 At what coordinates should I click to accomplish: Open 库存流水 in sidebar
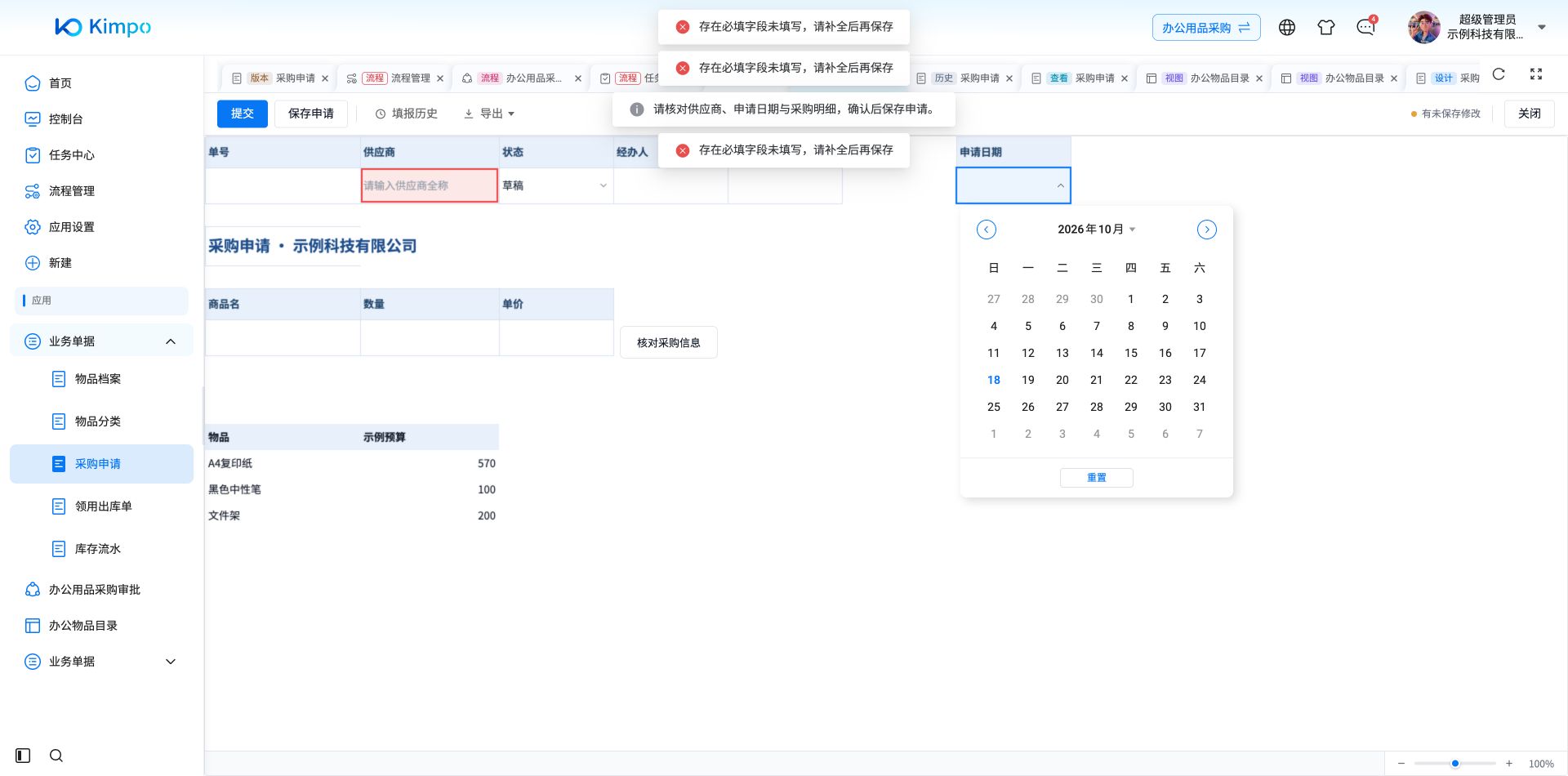[101, 549]
